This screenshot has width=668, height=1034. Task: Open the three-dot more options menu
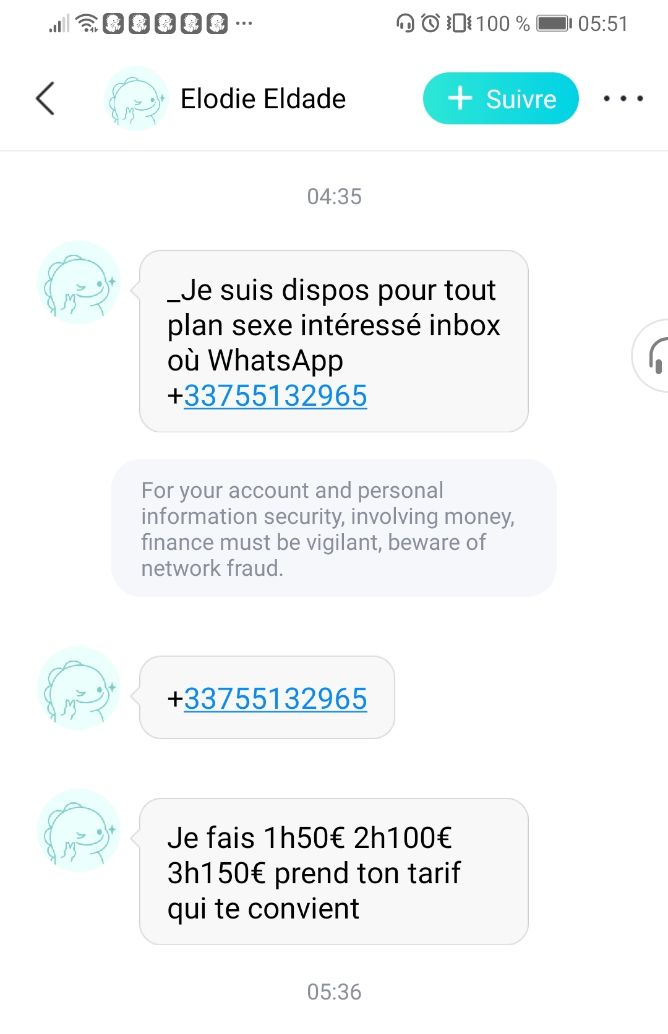coord(623,99)
